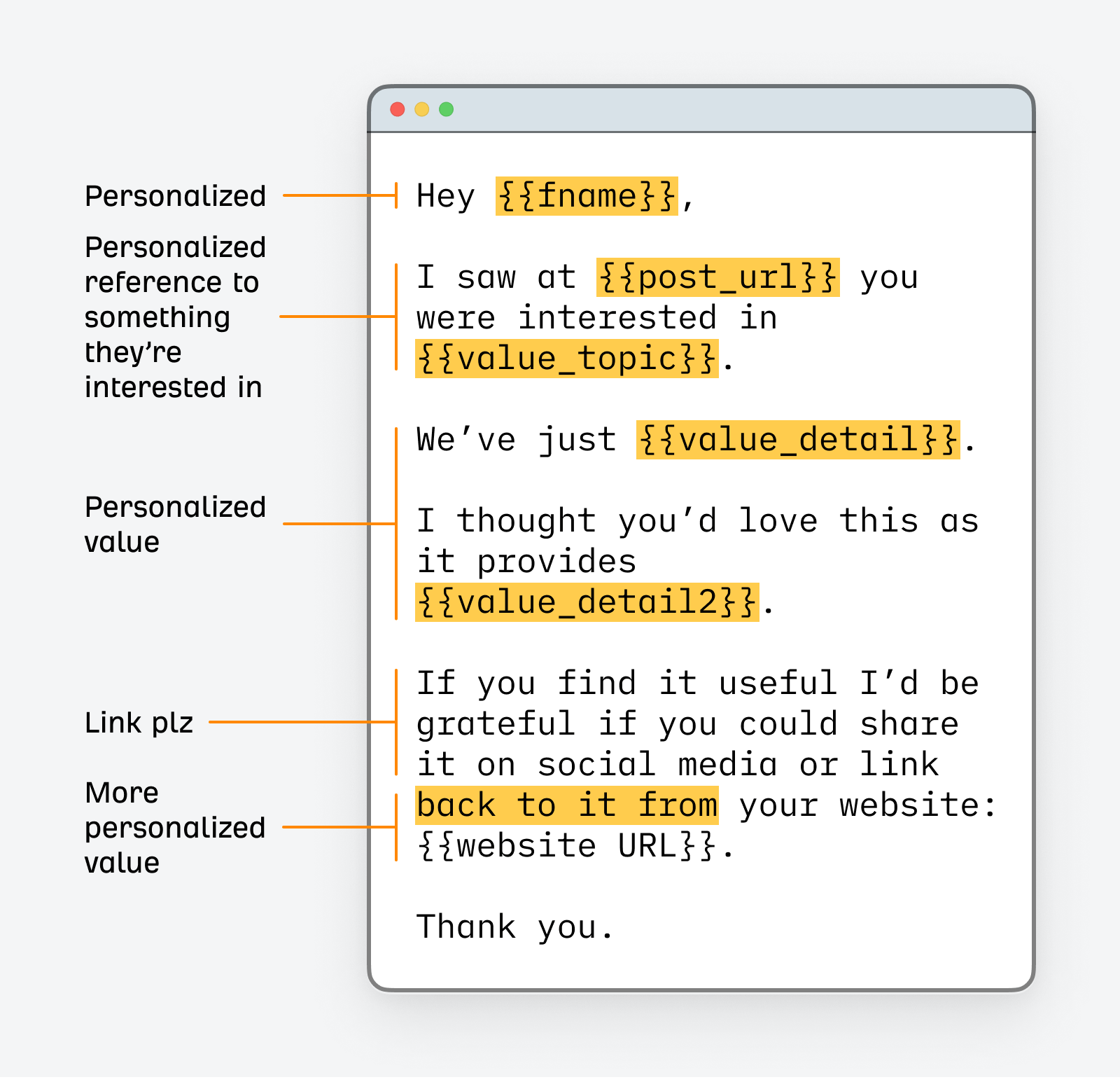Viewport: 1120px width, 1082px height.
Task: Select the "More personalized value" label
Action: pos(175,828)
